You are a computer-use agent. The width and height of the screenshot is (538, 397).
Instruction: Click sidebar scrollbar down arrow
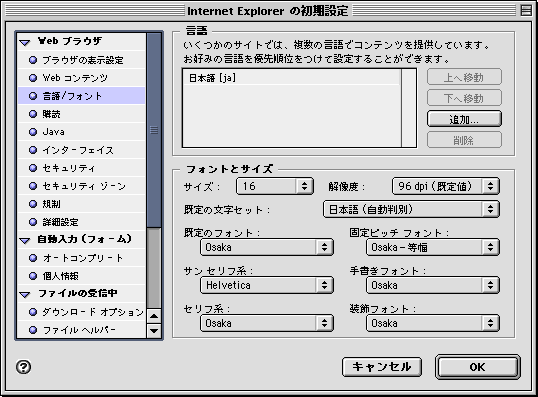pyautogui.click(x=154, y=331)
